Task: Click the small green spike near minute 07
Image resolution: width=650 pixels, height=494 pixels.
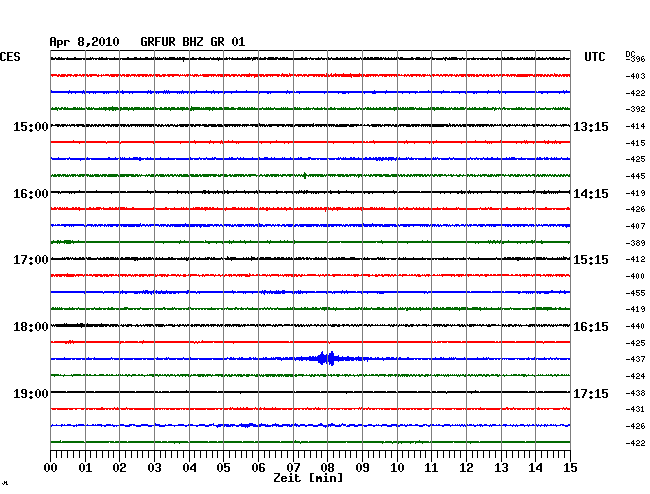Action: 305,175
